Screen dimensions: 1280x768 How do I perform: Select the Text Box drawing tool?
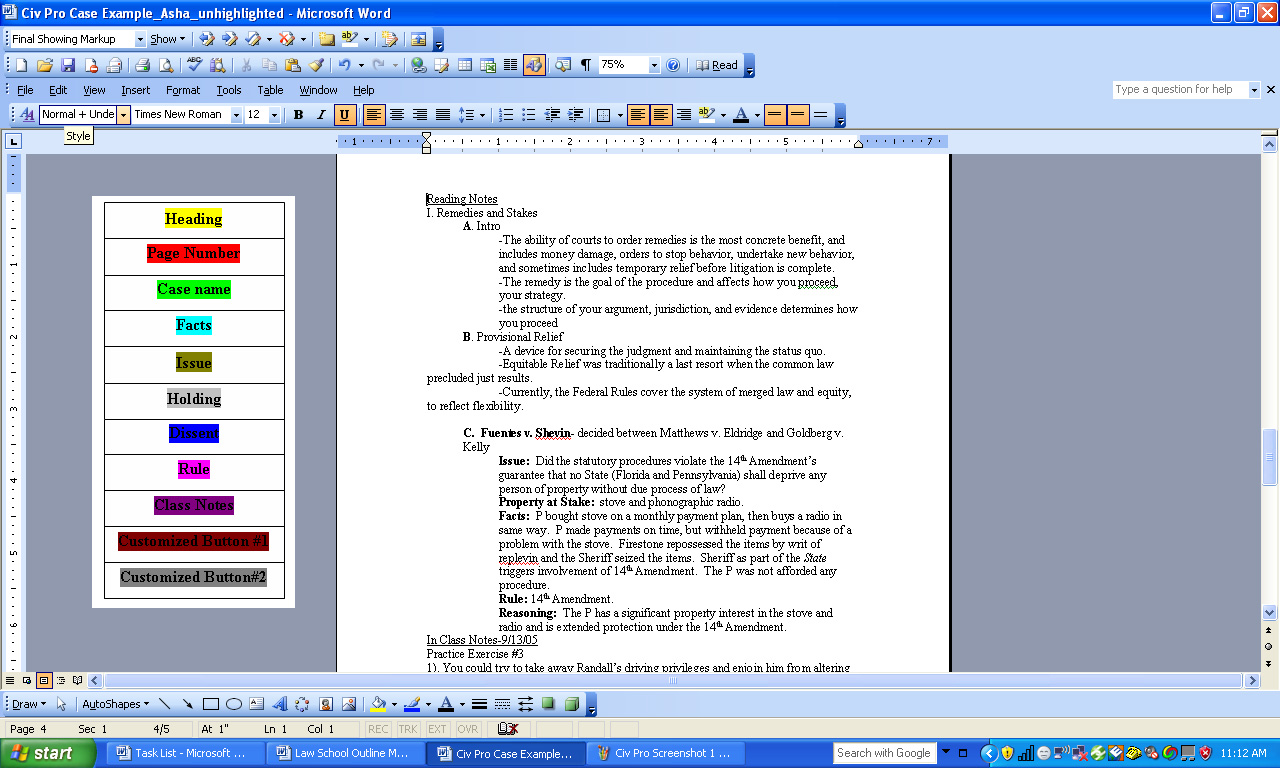(x=256, y=704)
